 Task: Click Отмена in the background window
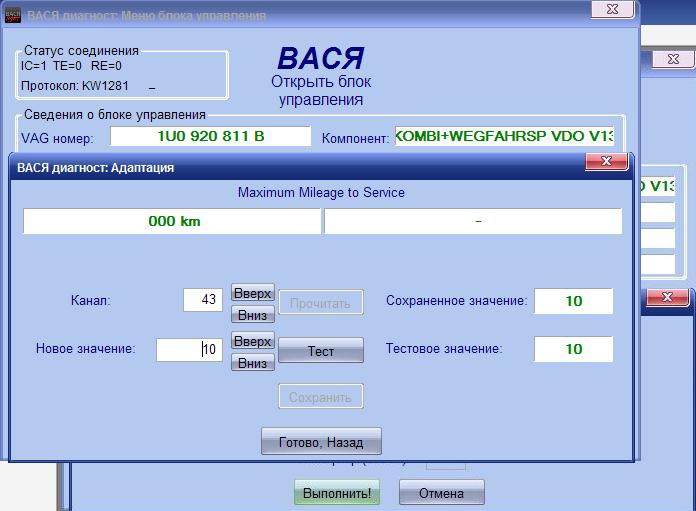[442, 493]
